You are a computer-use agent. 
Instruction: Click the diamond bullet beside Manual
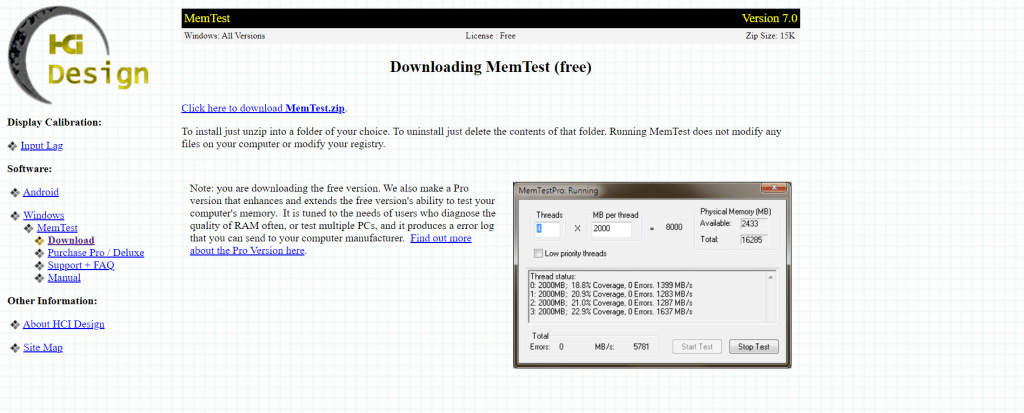click(x=40, y=278)
